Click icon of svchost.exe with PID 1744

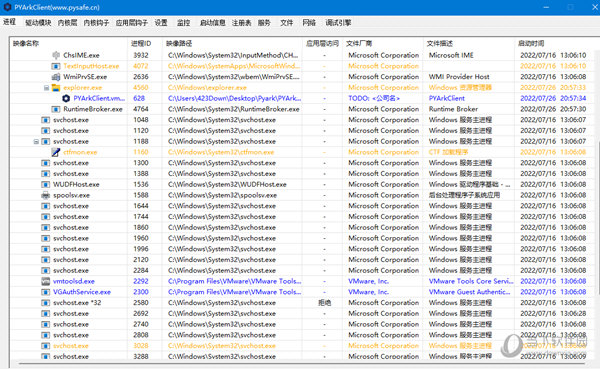(x=46, y=217)
